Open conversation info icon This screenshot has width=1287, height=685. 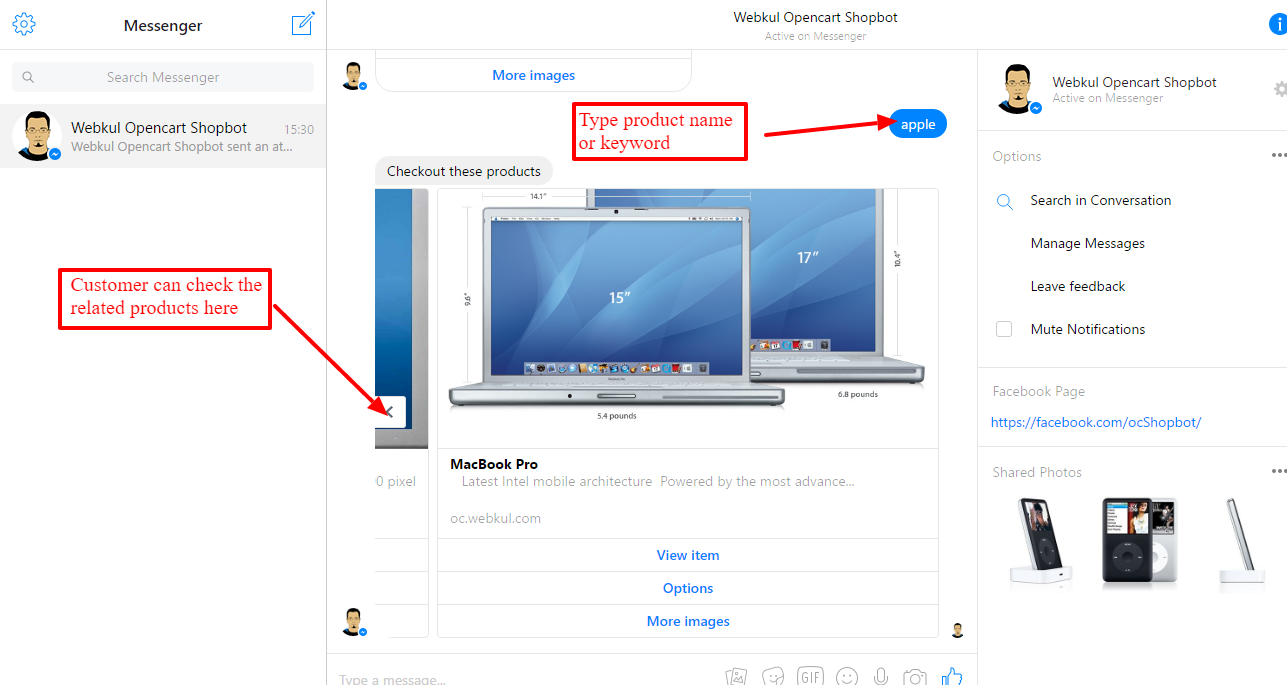click(1277, 24)
